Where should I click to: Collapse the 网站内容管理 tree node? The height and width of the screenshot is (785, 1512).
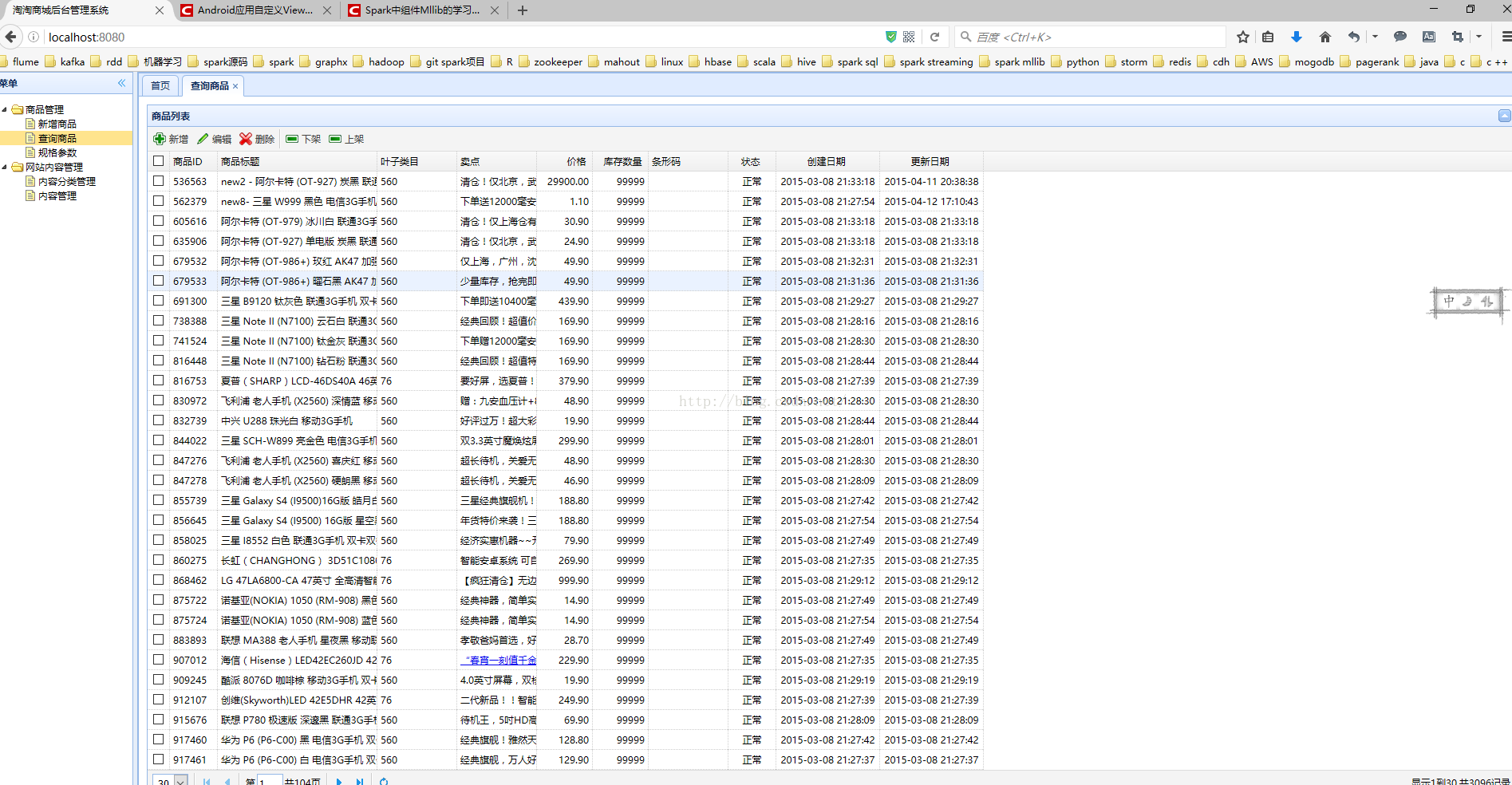[x=5, y=167]
